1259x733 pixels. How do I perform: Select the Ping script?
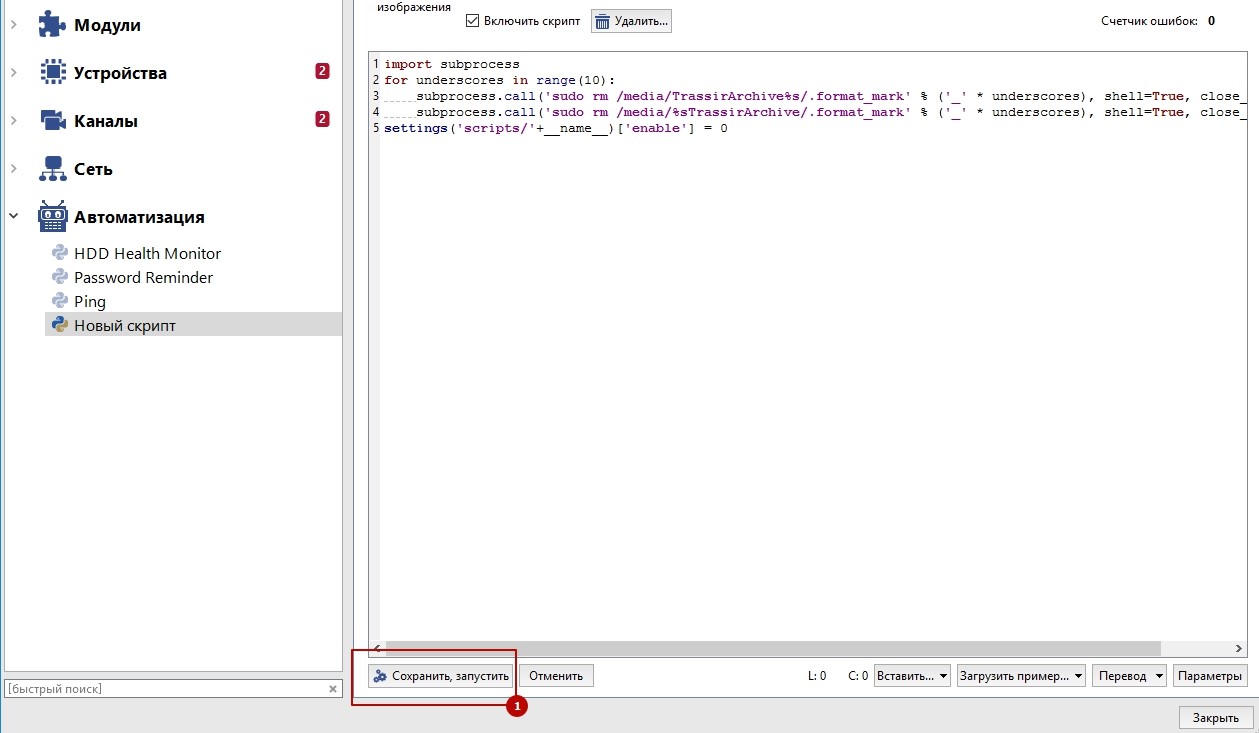(89, 302)
